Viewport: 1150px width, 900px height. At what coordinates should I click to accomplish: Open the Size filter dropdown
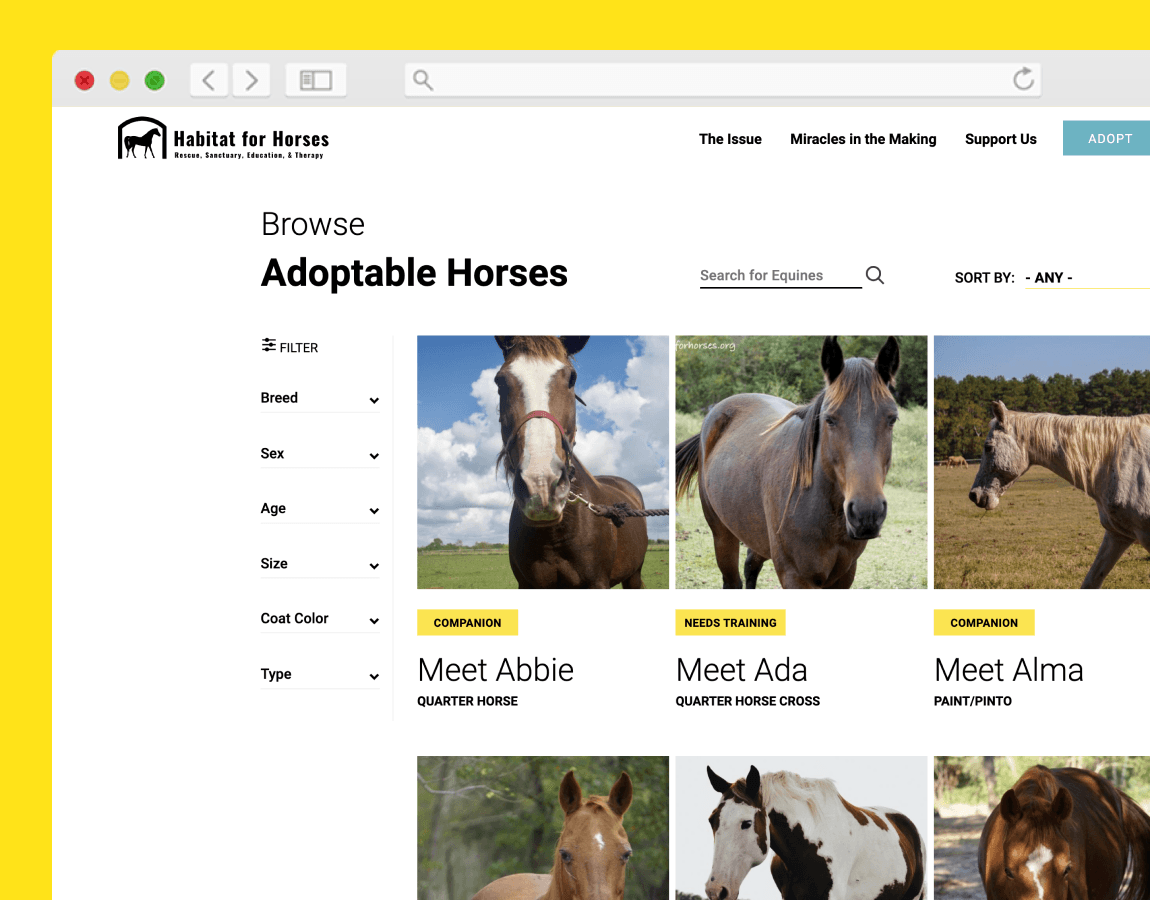320,564
